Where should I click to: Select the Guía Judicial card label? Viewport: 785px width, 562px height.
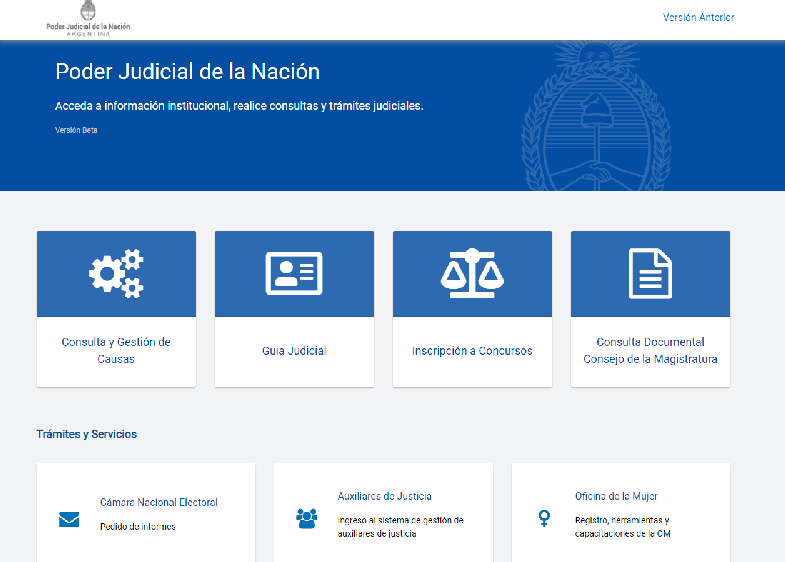tap(294, 351)
